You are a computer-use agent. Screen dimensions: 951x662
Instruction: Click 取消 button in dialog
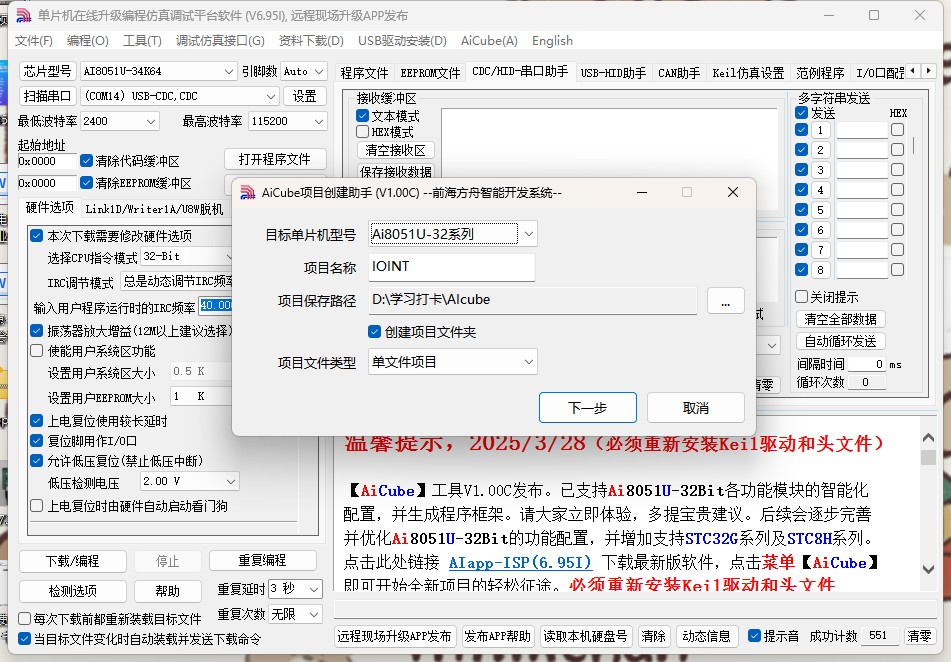[696, 407]
